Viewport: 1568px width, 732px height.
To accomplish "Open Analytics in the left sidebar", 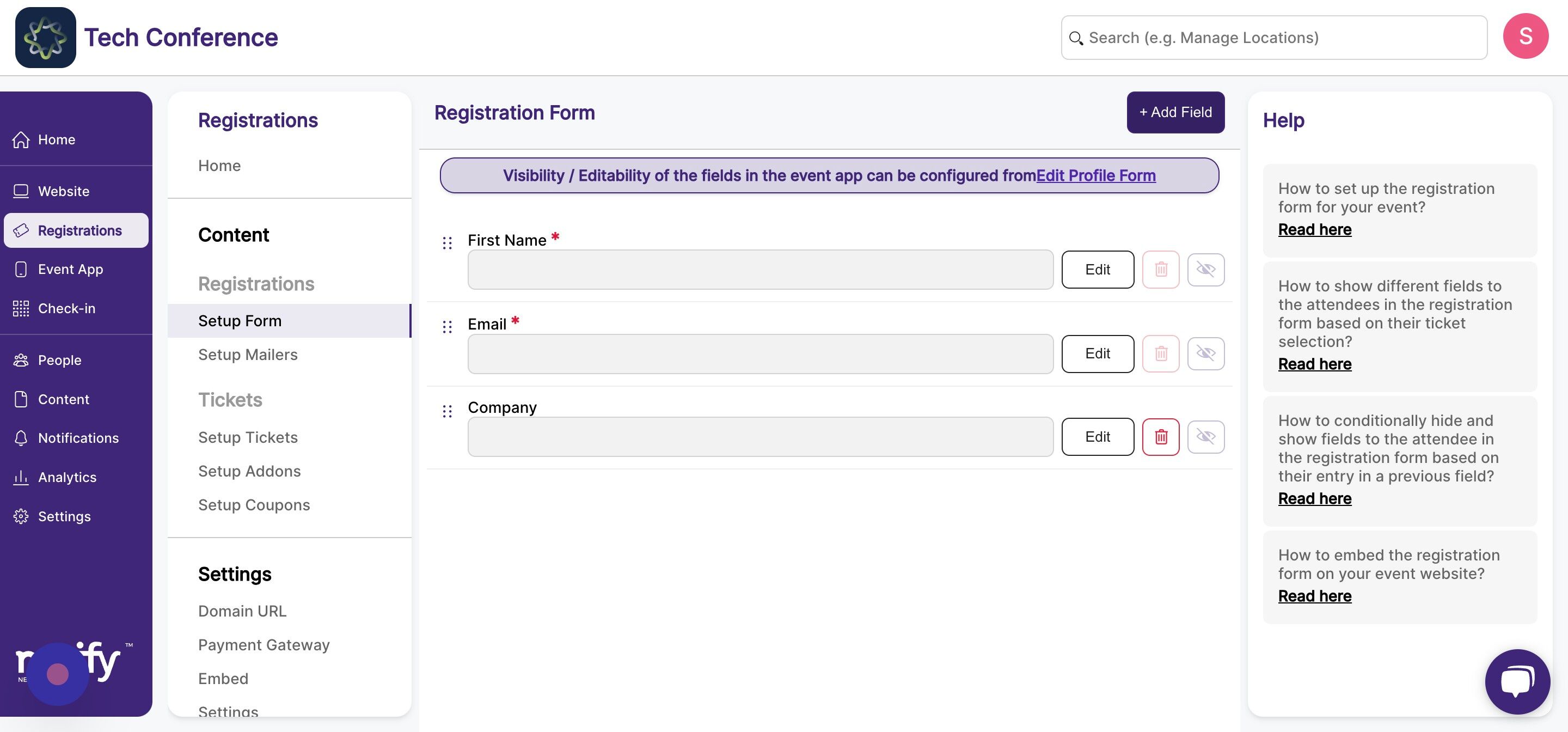I will coord(67,477).
